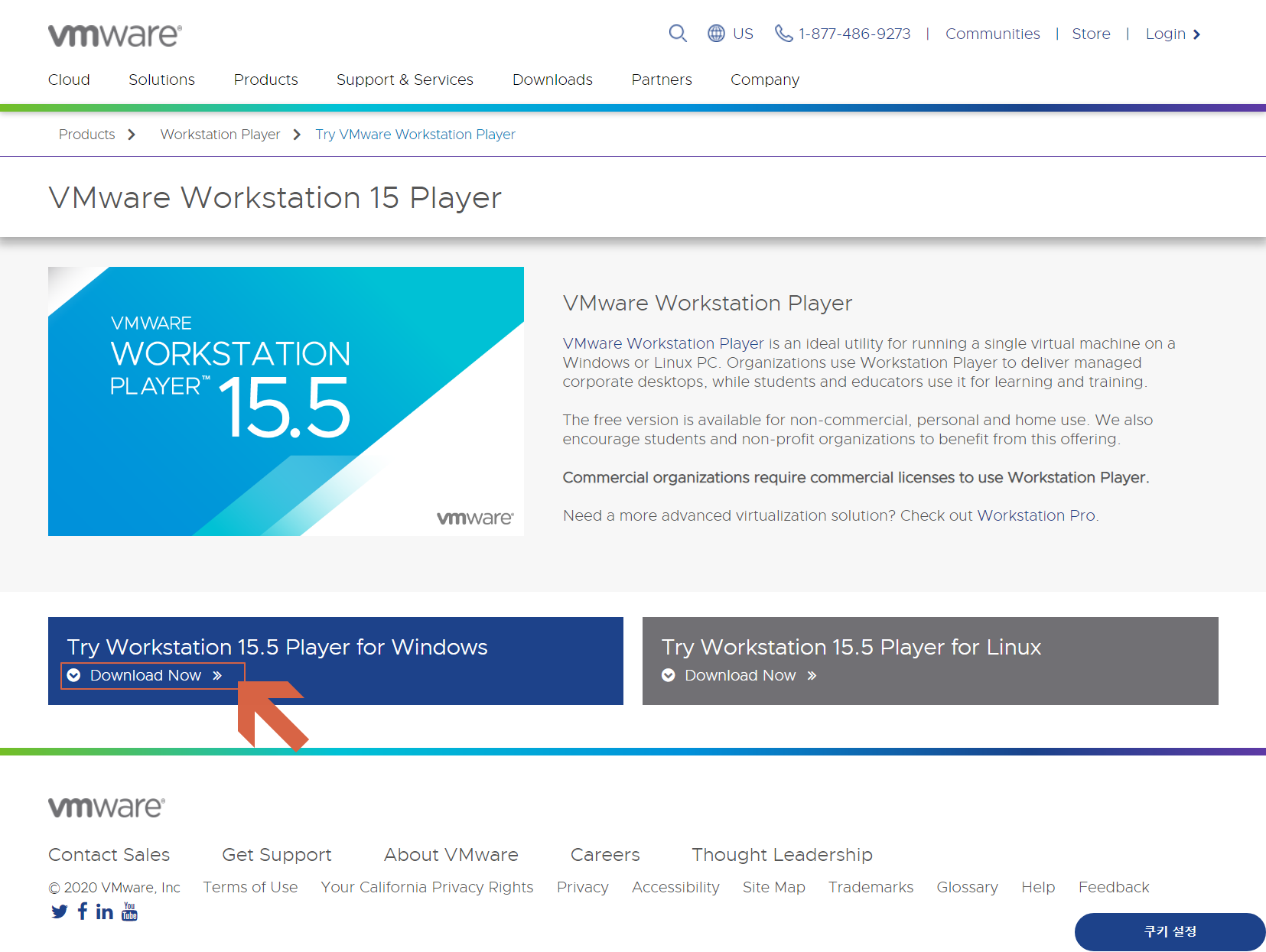Open the search magnifier icon
Screen dimensions: 1266x952
[678, 34]
